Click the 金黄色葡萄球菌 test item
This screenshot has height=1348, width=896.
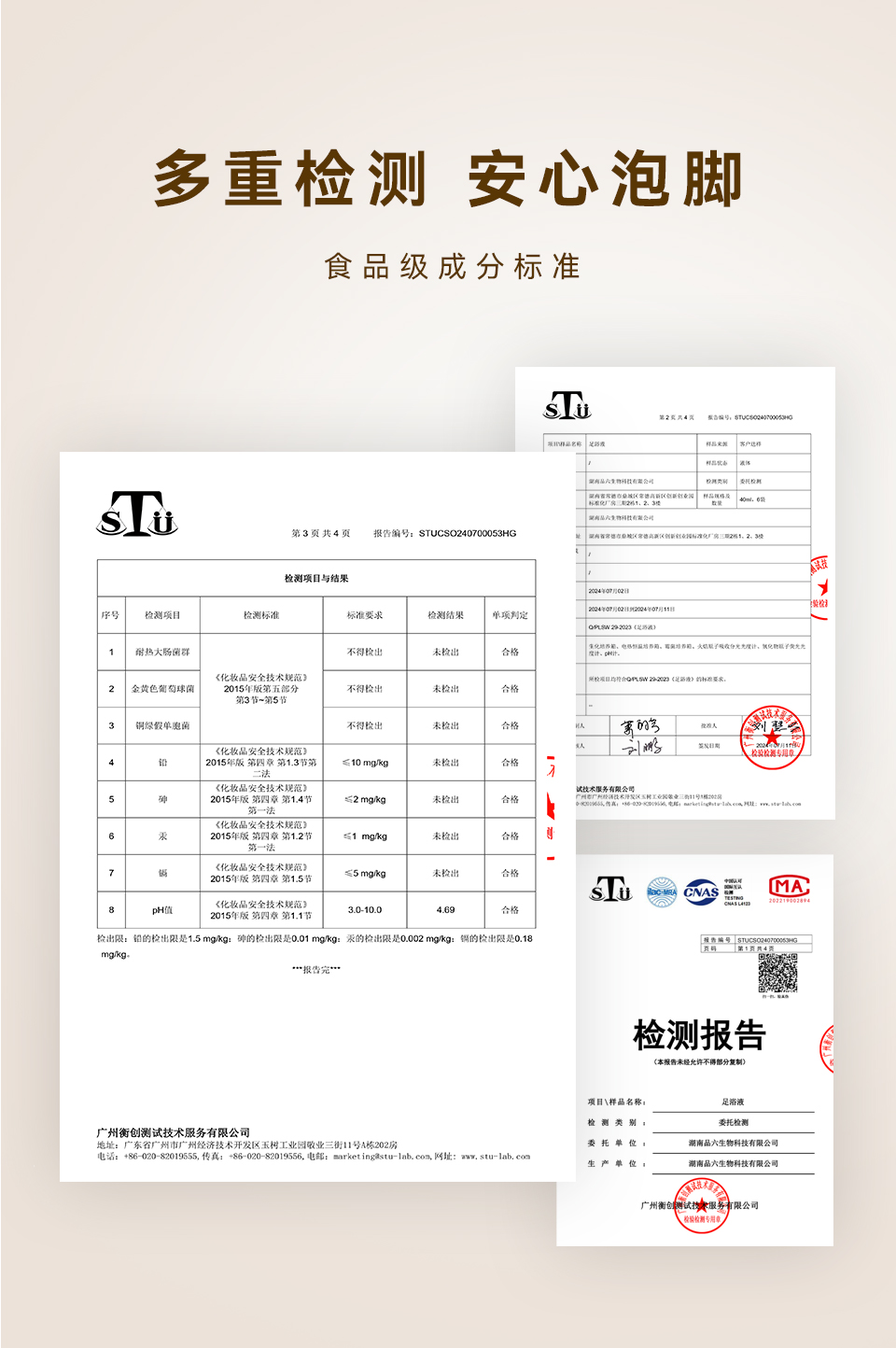(x=162, y=689)
